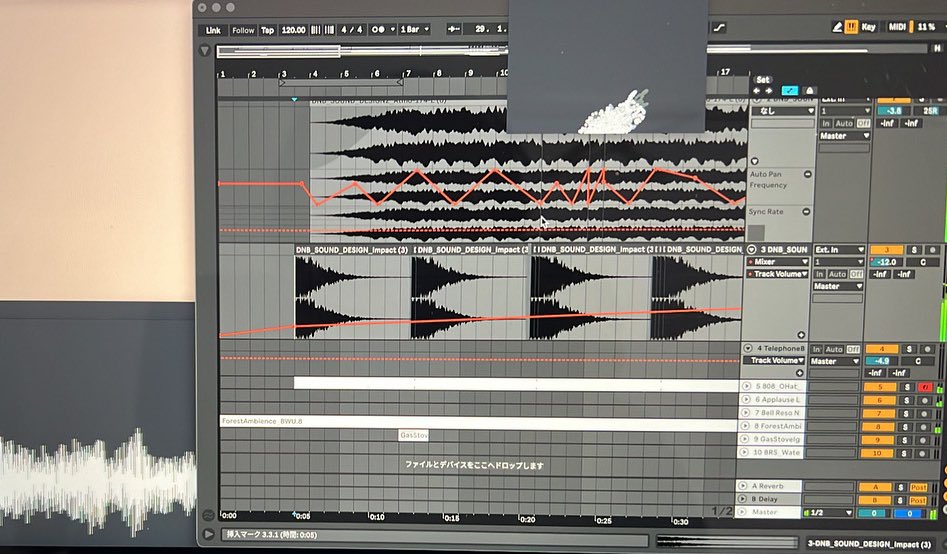Open the なし device chooser dropdown
Screen dimensions: 947x554
coord(783,111)
